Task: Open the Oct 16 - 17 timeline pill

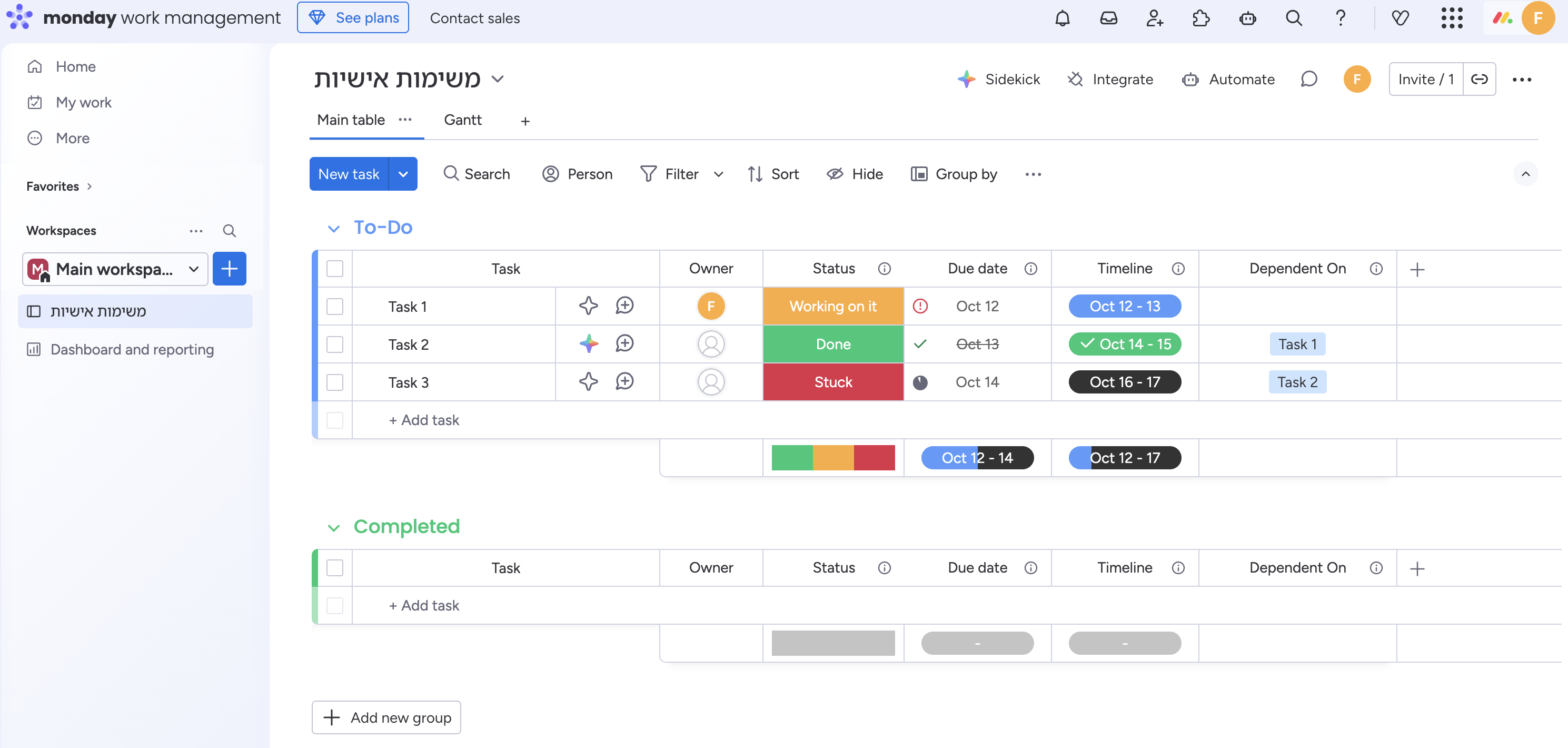Action: (1124, 382)
